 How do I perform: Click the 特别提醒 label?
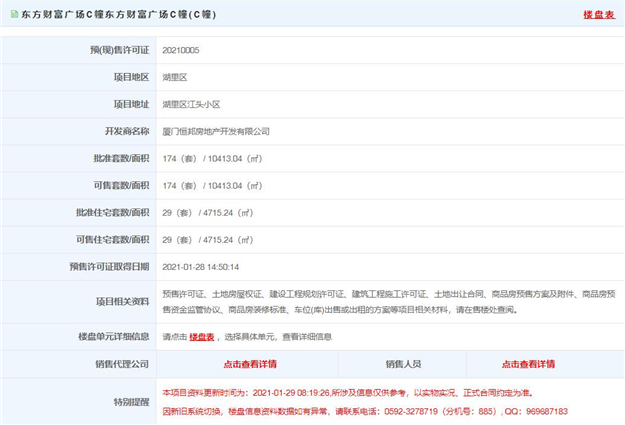point(132,402)
